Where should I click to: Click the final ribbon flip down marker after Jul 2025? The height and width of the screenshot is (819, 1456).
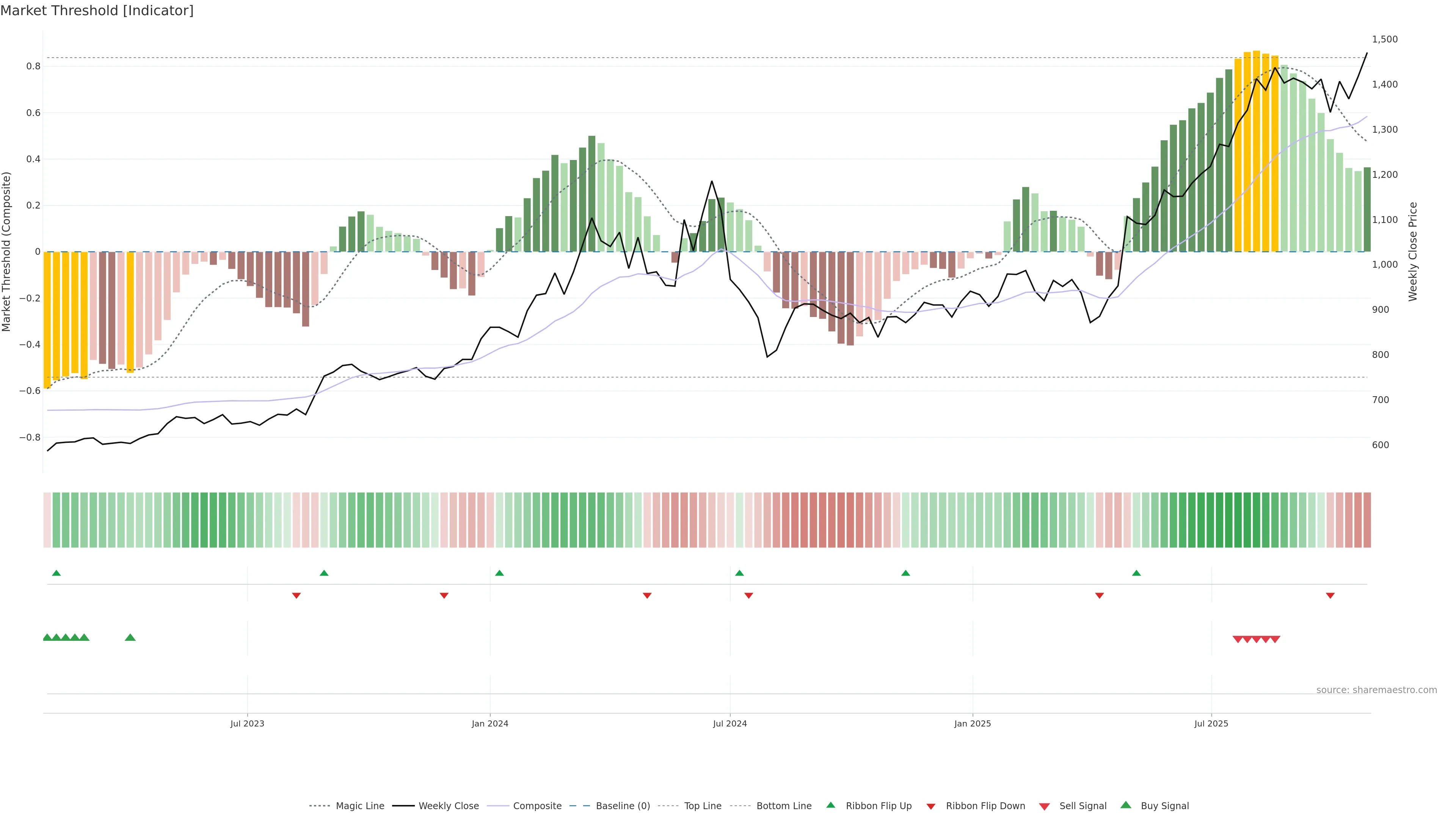point(1330,596)
